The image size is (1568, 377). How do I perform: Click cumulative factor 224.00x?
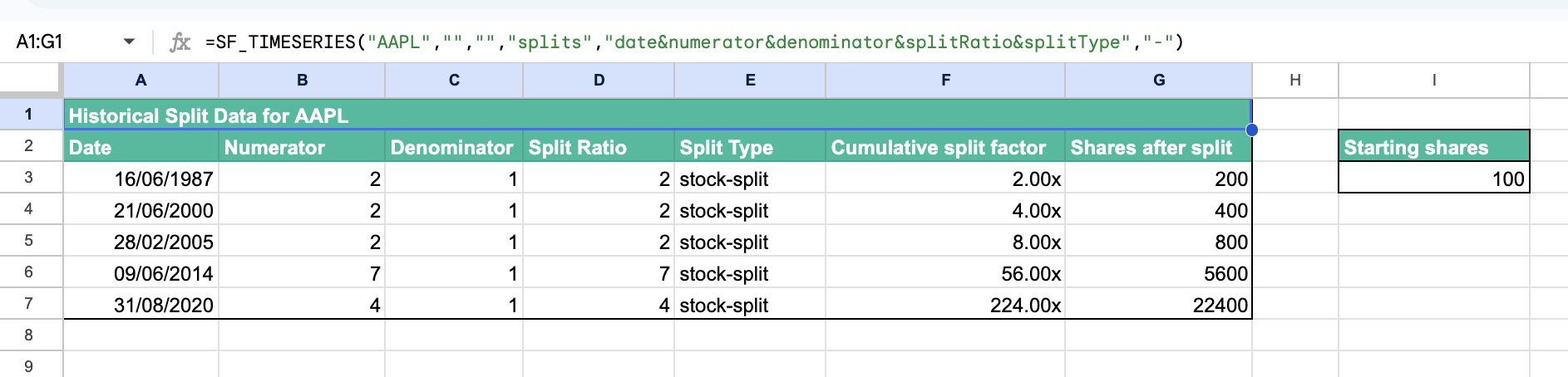click(945, 305)
